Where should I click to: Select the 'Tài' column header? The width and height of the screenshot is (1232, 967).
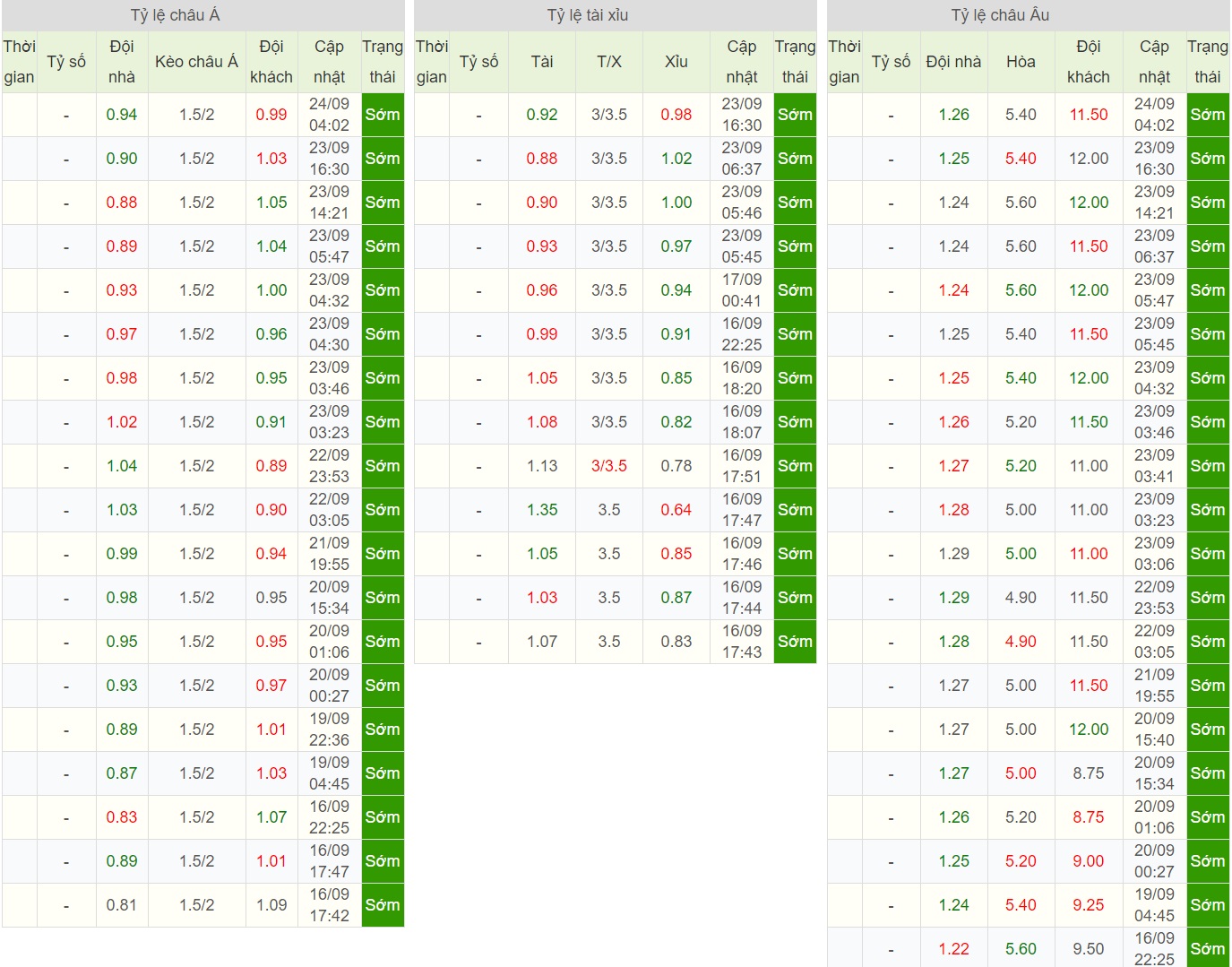tap(542, 62)
